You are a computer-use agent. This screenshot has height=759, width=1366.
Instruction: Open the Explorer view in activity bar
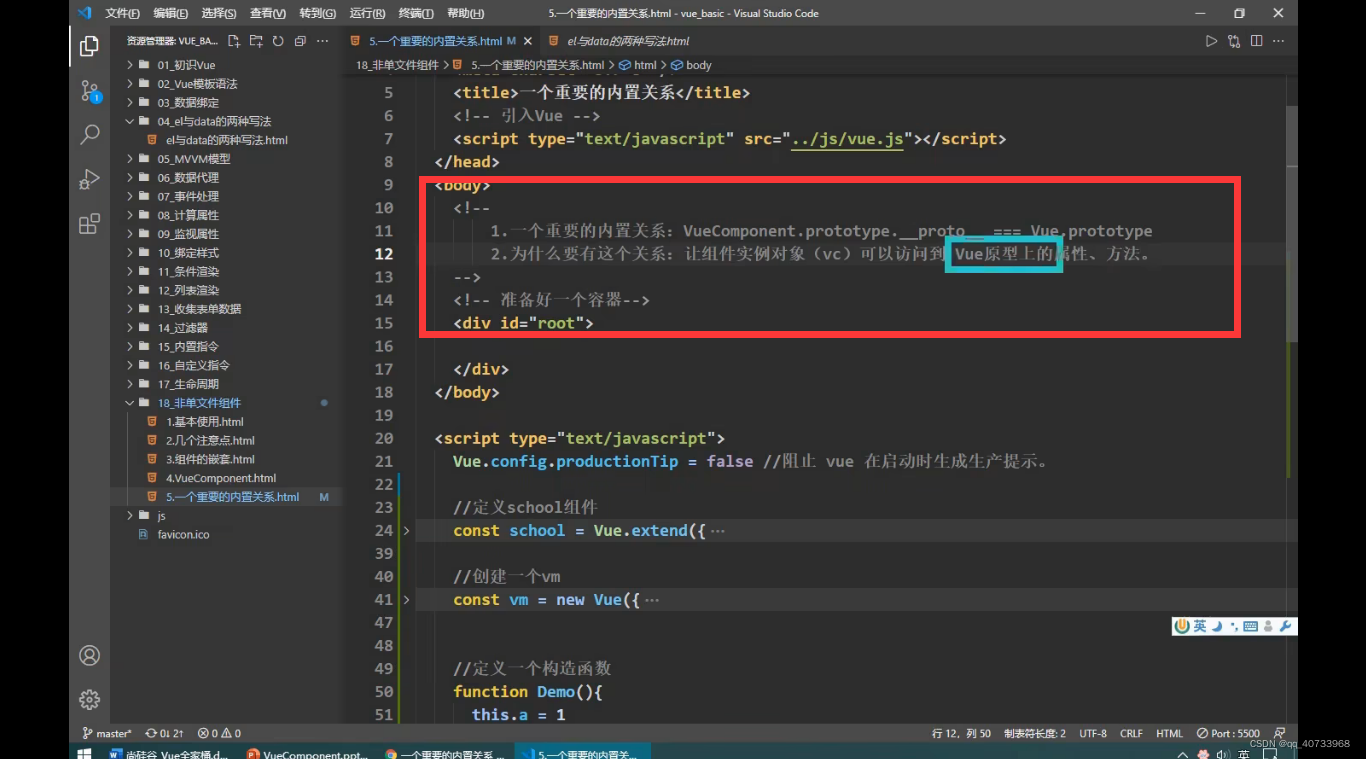tap(89, 46)
